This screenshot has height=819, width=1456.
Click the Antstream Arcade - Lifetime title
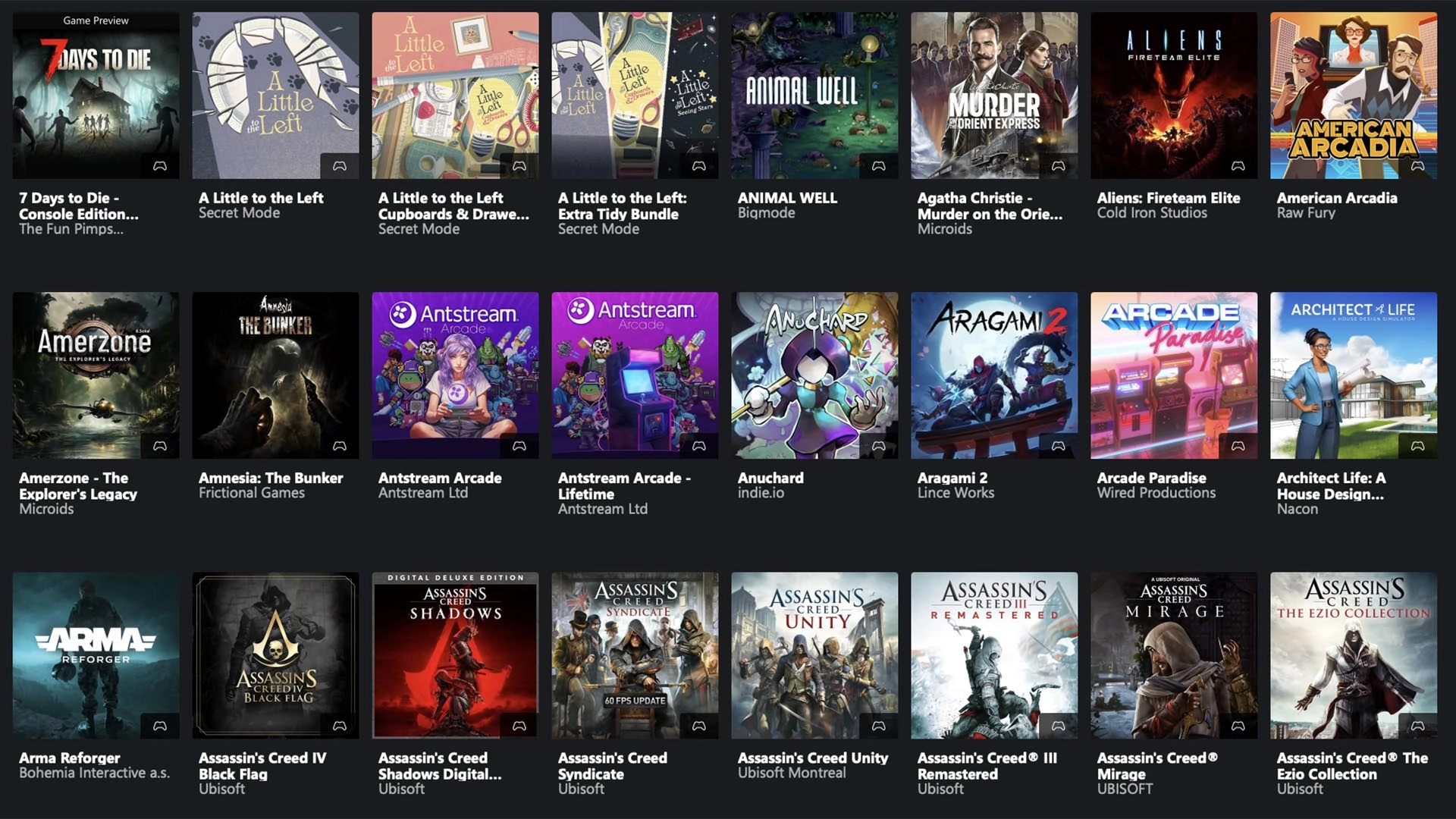[624, 486]
